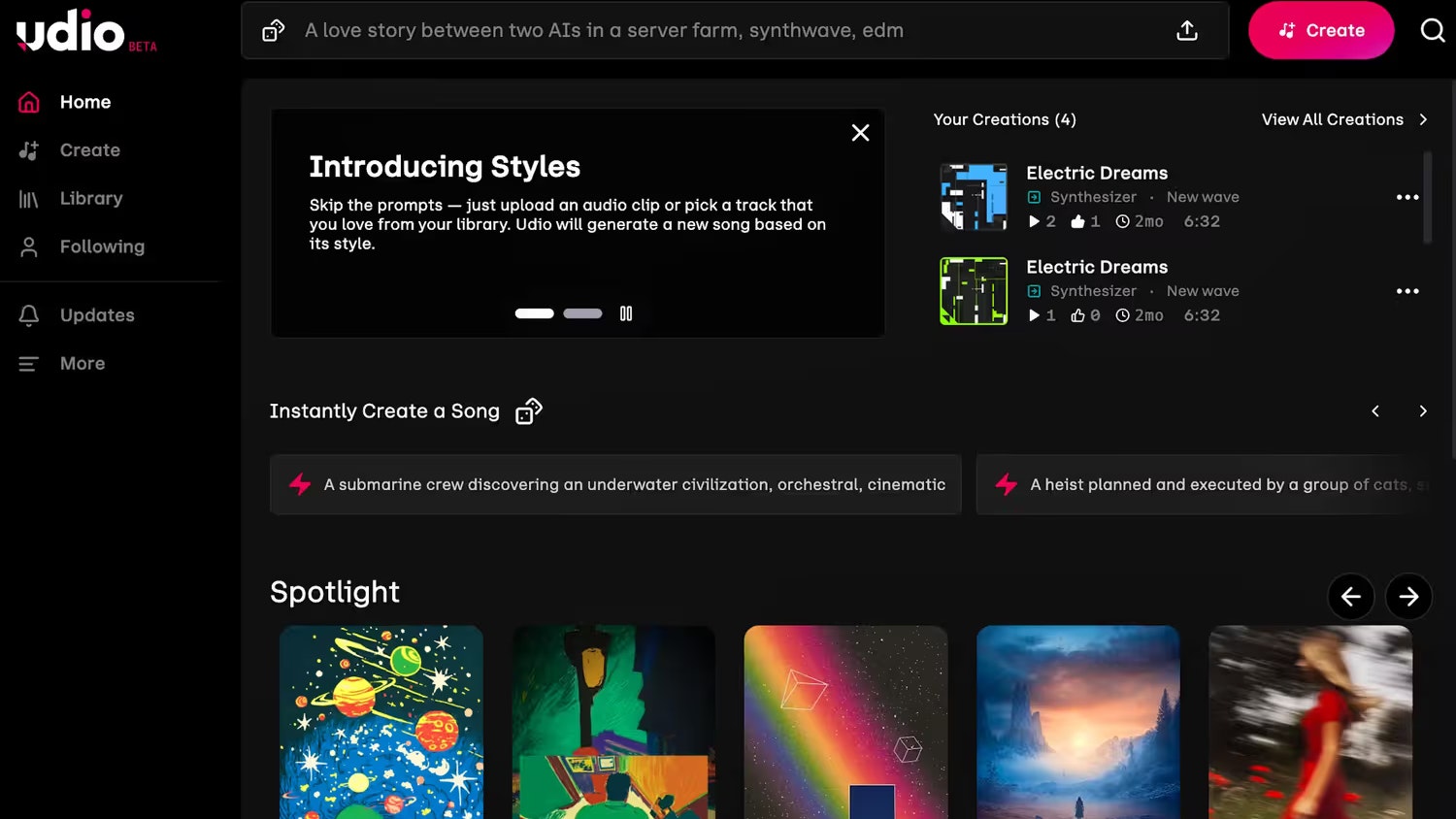This screenshot has width=1456, height=819.
Task: Open options menu for second Electric Dreams
Action: click(x=1406, y=291)
